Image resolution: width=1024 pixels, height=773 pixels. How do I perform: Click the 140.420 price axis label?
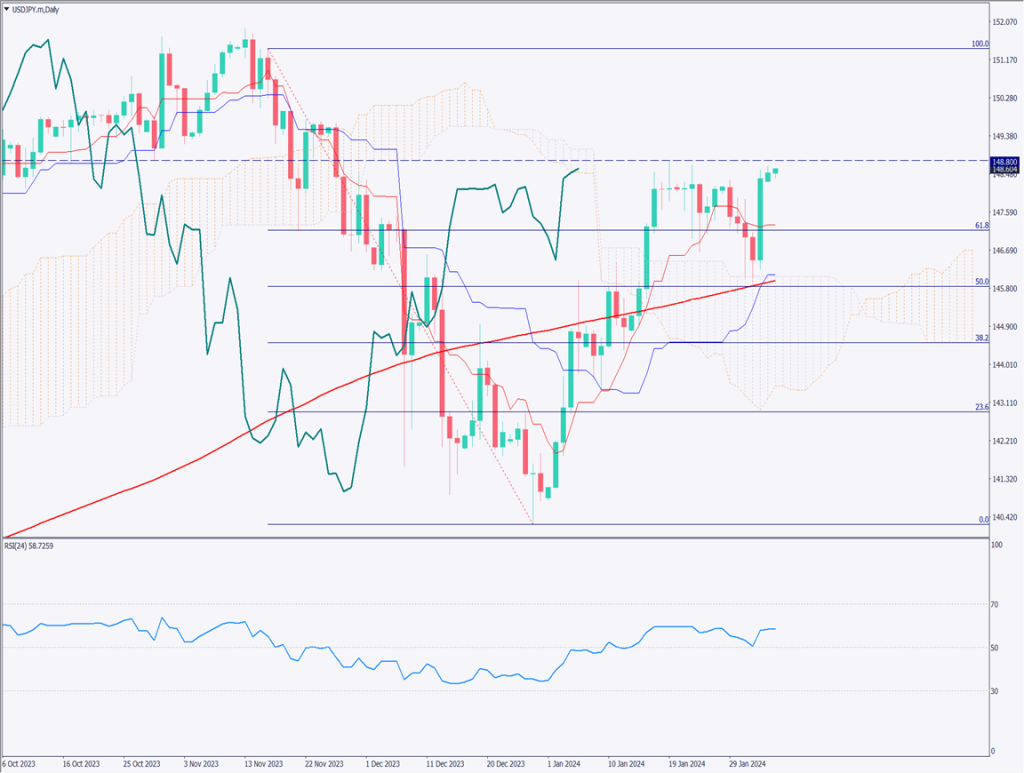click(1004, 517)
